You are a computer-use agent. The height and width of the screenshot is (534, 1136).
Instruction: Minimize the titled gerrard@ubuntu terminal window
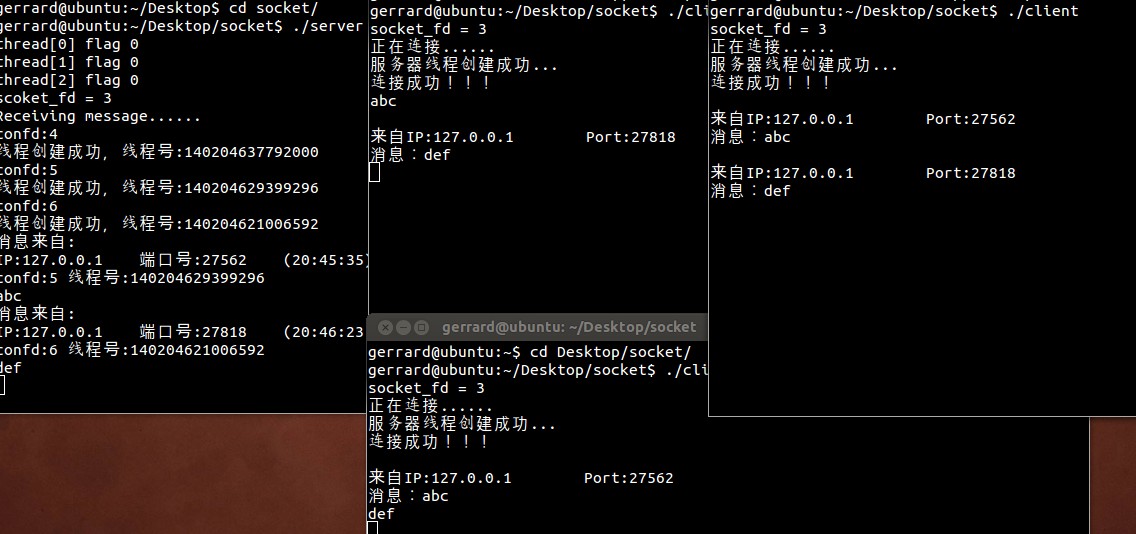click(404, 328)
